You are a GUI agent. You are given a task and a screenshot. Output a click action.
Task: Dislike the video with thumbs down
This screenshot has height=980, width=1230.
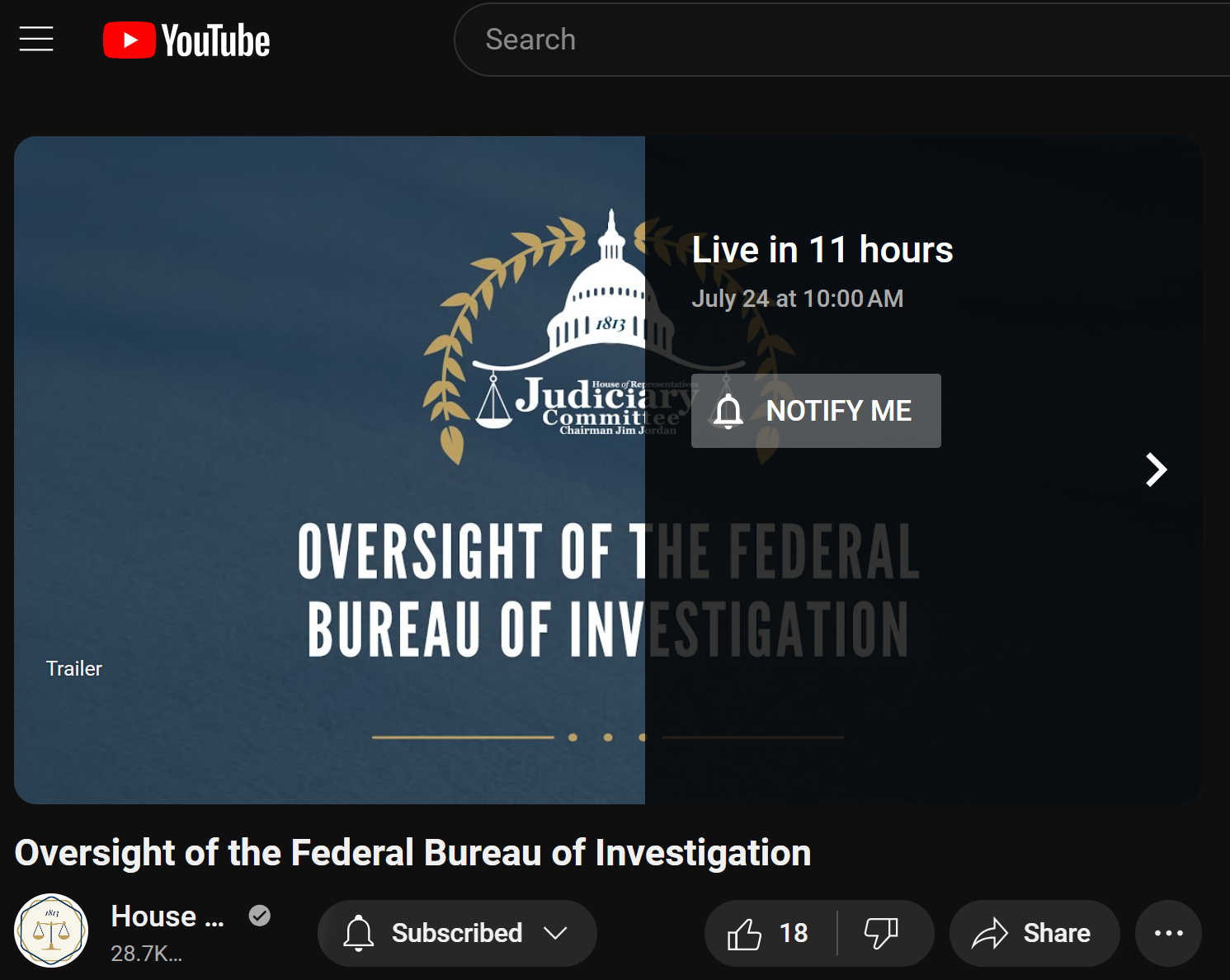pos(881,933)
